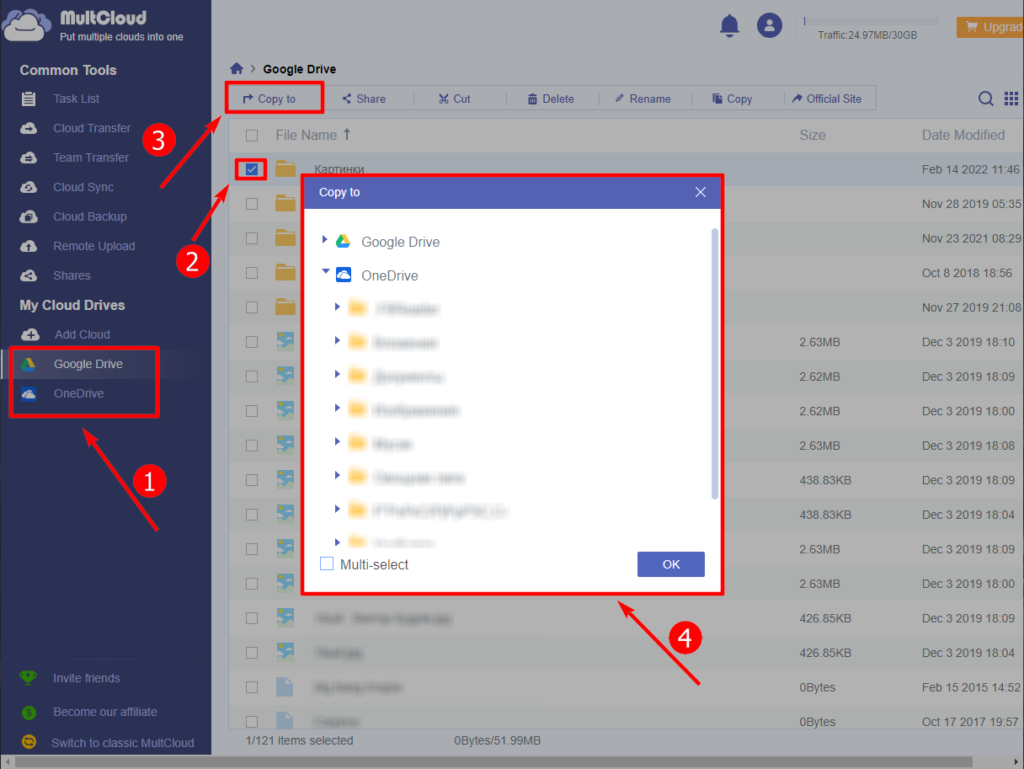Click the Upgrade button
Screen dimensions: 1024x769
[990, 27]
